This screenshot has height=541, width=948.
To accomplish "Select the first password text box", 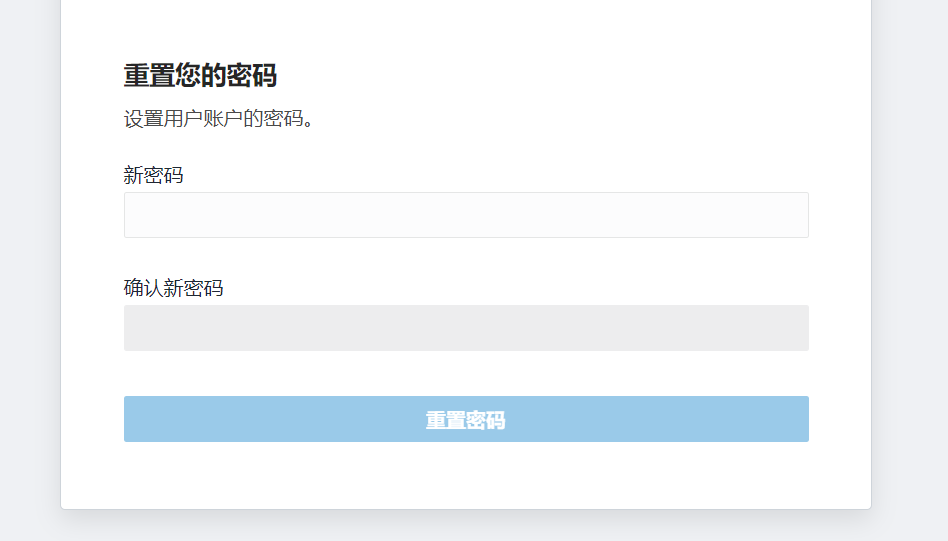I will point(466,215).
